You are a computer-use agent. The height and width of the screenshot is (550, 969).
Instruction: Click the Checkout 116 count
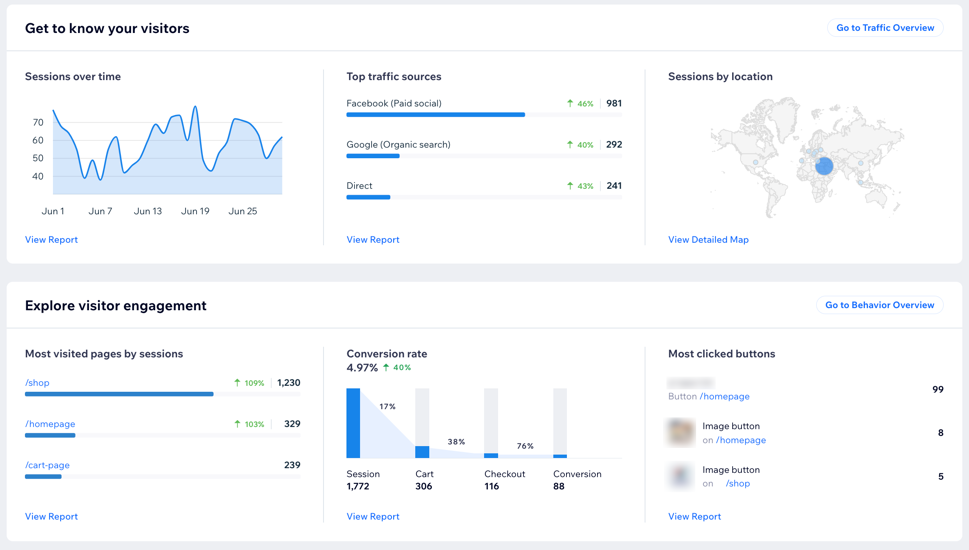point(491,486)
